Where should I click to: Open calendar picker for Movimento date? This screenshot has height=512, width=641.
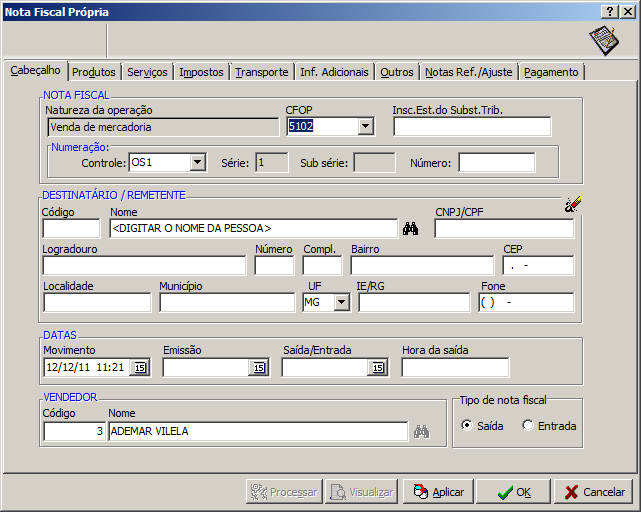click(x=139, y=368)
